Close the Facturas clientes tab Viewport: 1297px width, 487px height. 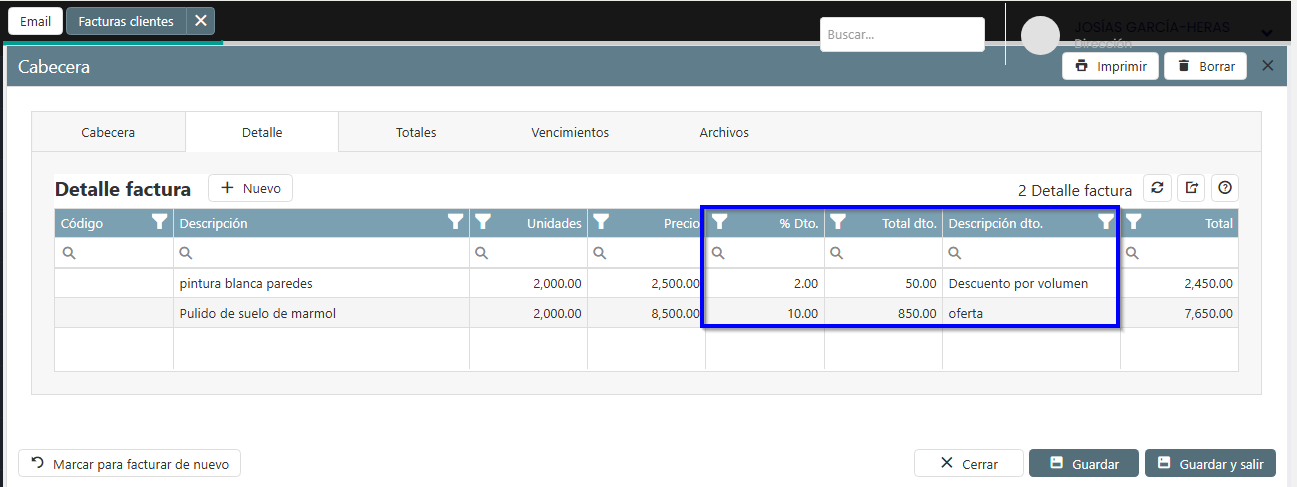click(201, 21)
